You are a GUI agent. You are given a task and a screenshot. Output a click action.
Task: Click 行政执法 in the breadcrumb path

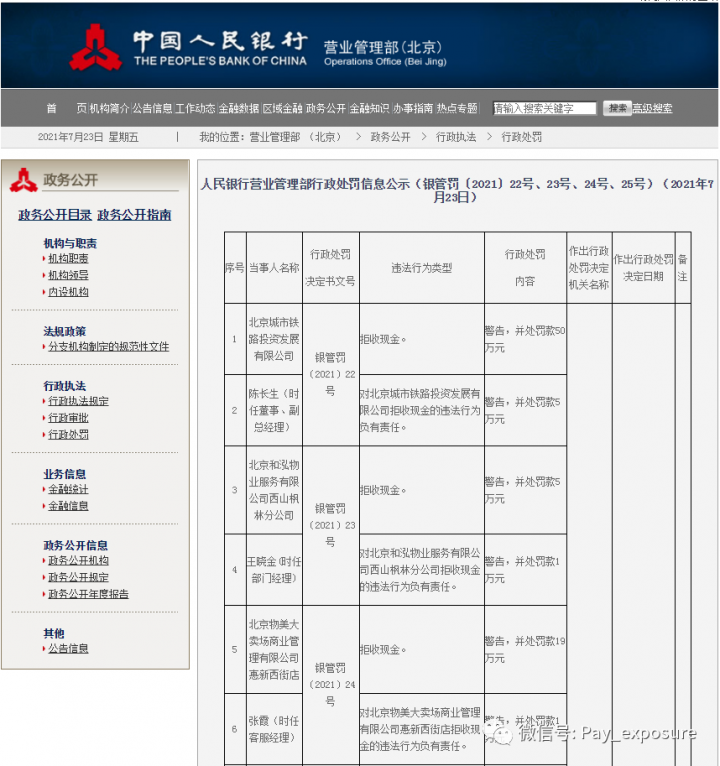coord(456,137)
